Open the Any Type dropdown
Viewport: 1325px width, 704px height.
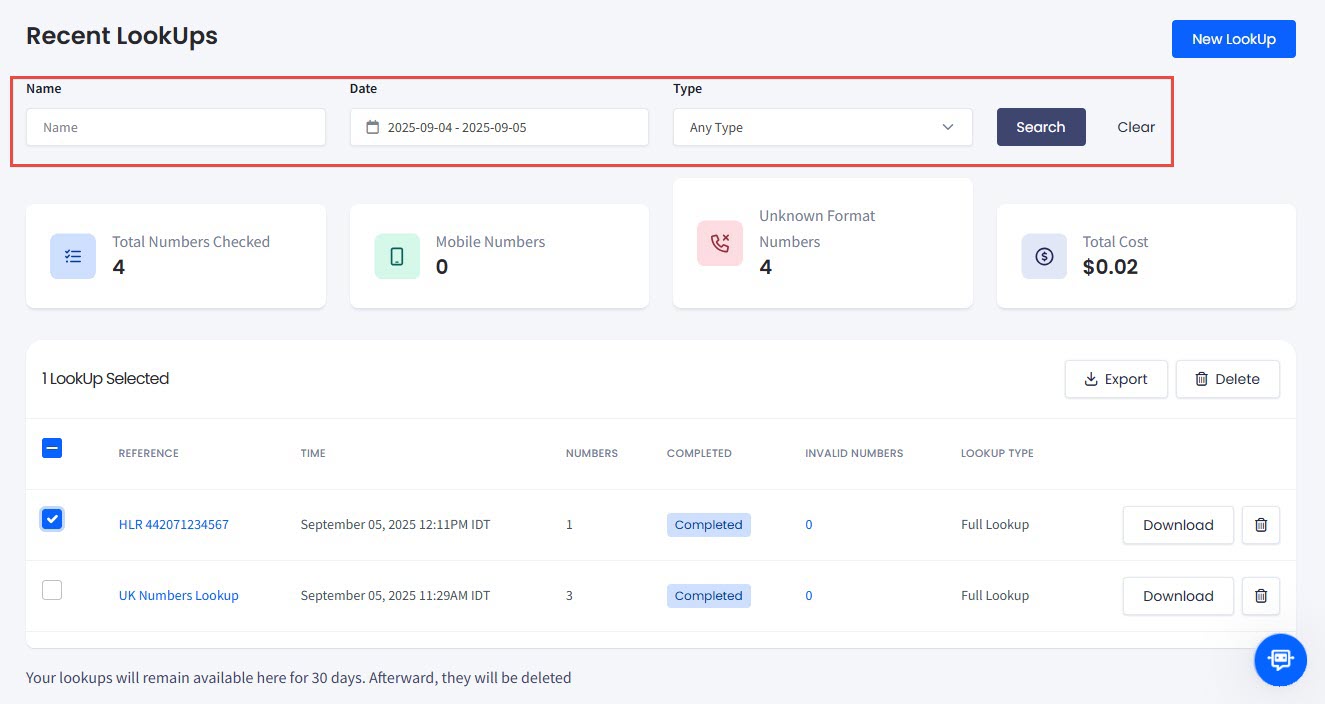(822, 127)
